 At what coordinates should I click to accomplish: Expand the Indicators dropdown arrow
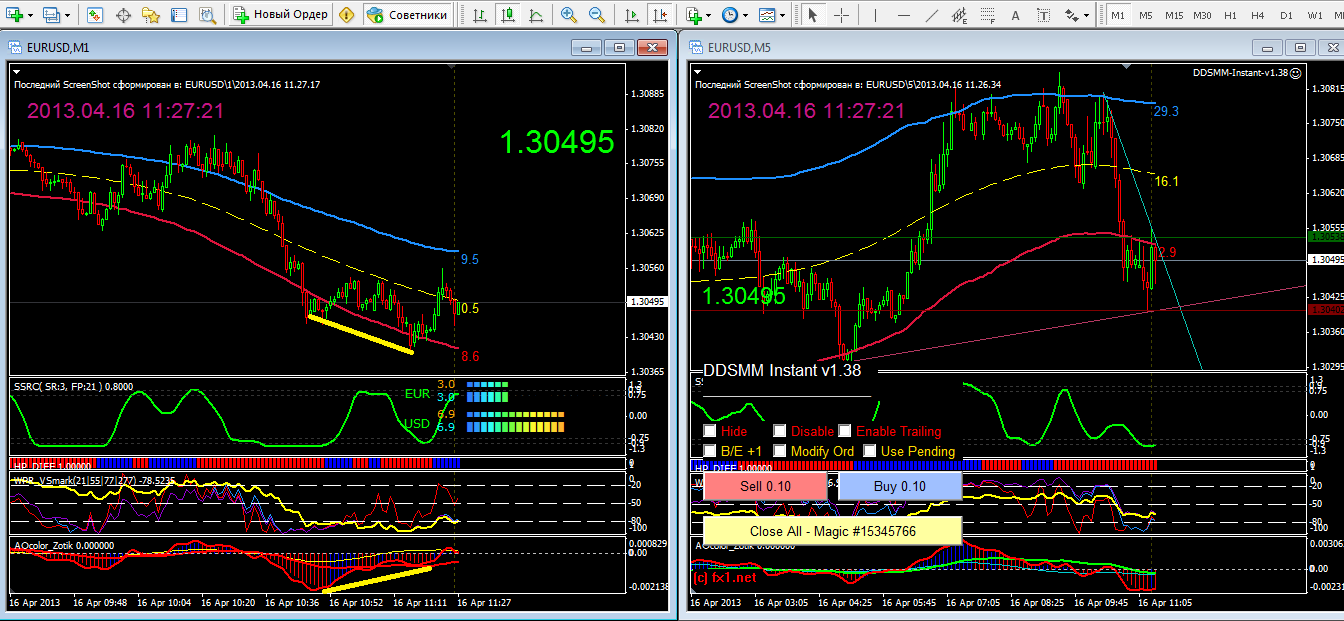709,15
